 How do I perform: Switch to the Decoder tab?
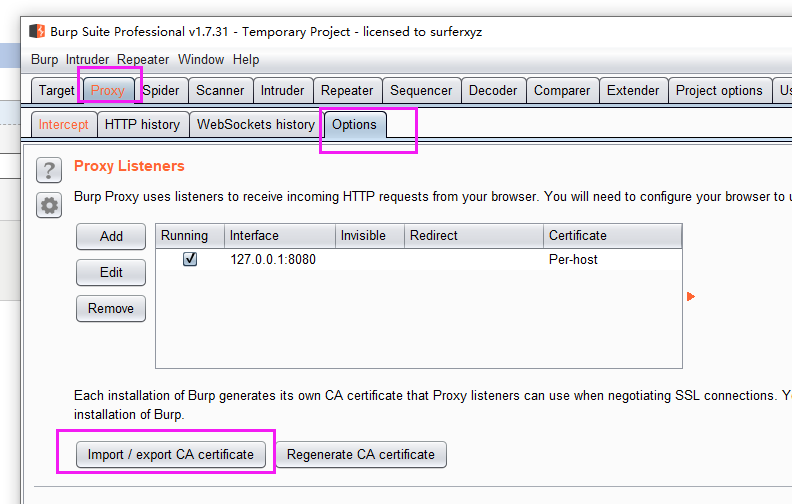[x=493, y=90]
